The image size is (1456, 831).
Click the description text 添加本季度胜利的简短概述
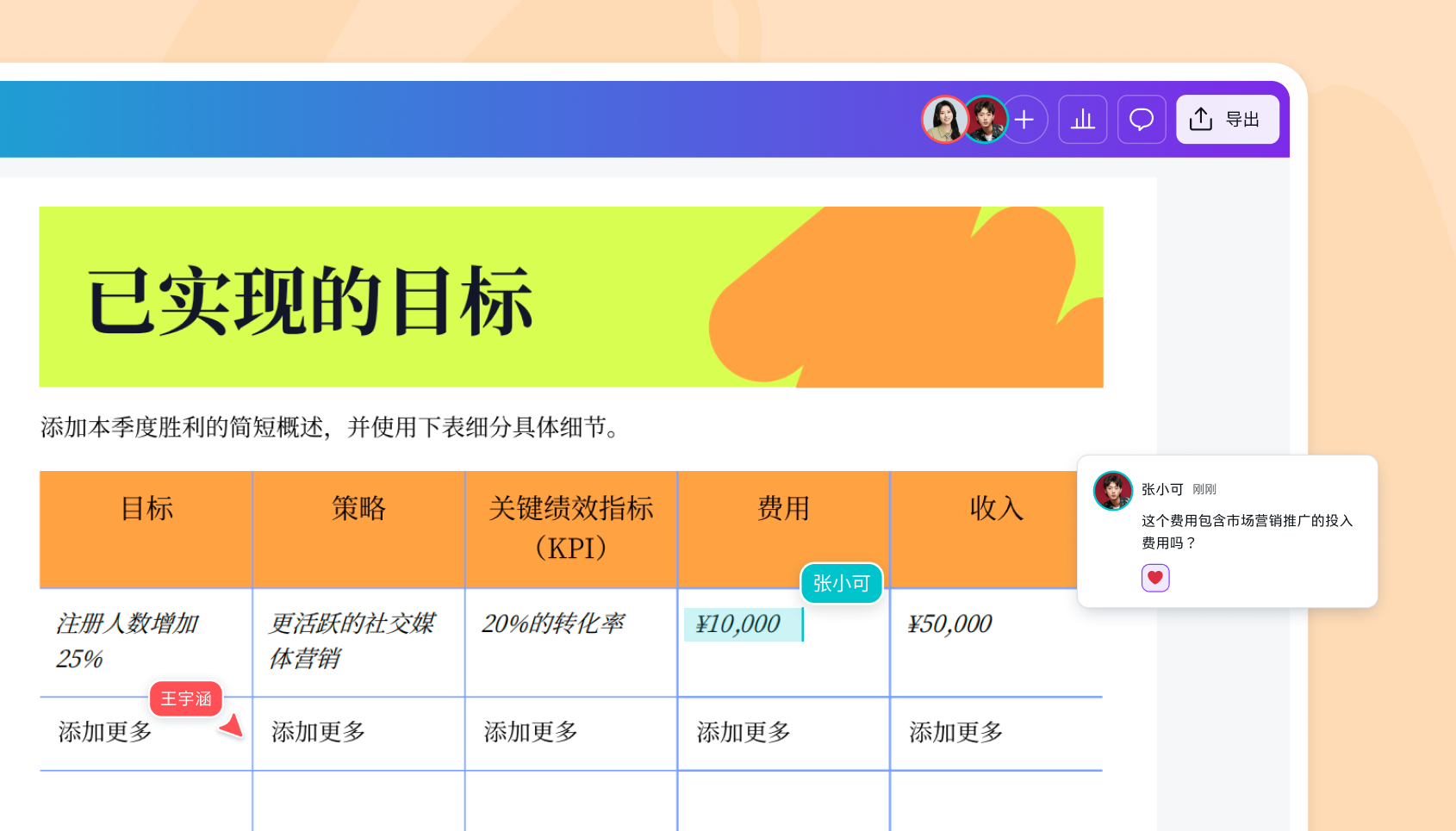(182, 427)
